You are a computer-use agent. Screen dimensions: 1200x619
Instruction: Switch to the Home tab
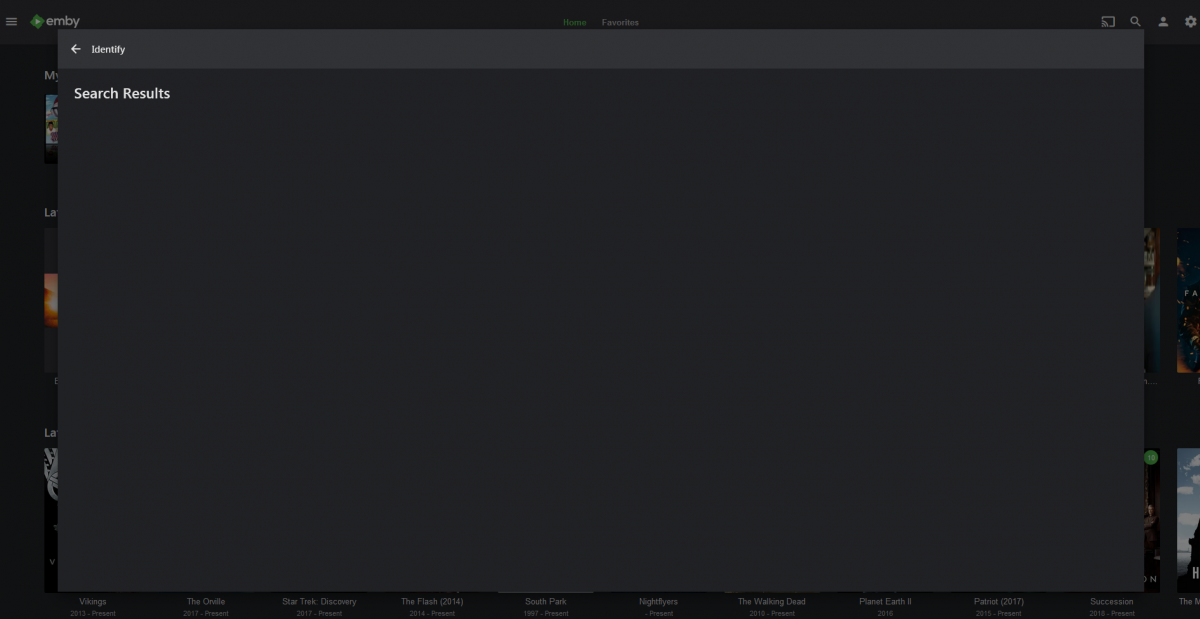coord(574,22)
